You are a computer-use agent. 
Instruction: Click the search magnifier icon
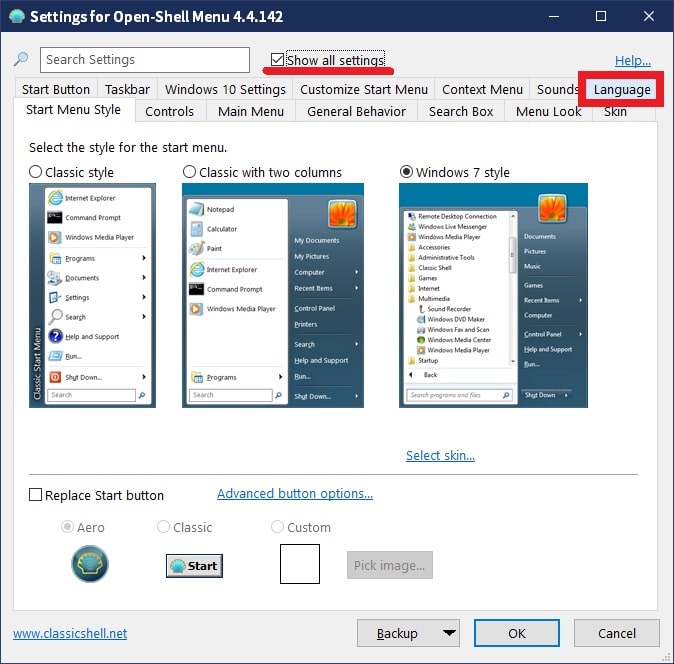click(21, 59)
